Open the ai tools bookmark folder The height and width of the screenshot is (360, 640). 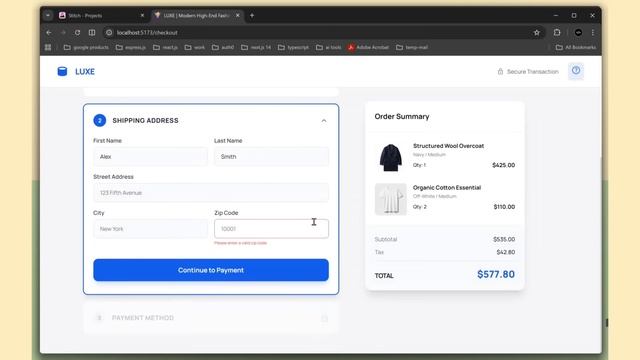tap(329, 47)
